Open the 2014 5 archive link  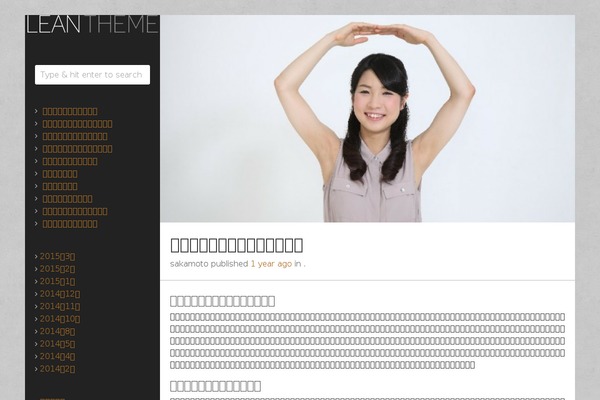click(57, 344)
